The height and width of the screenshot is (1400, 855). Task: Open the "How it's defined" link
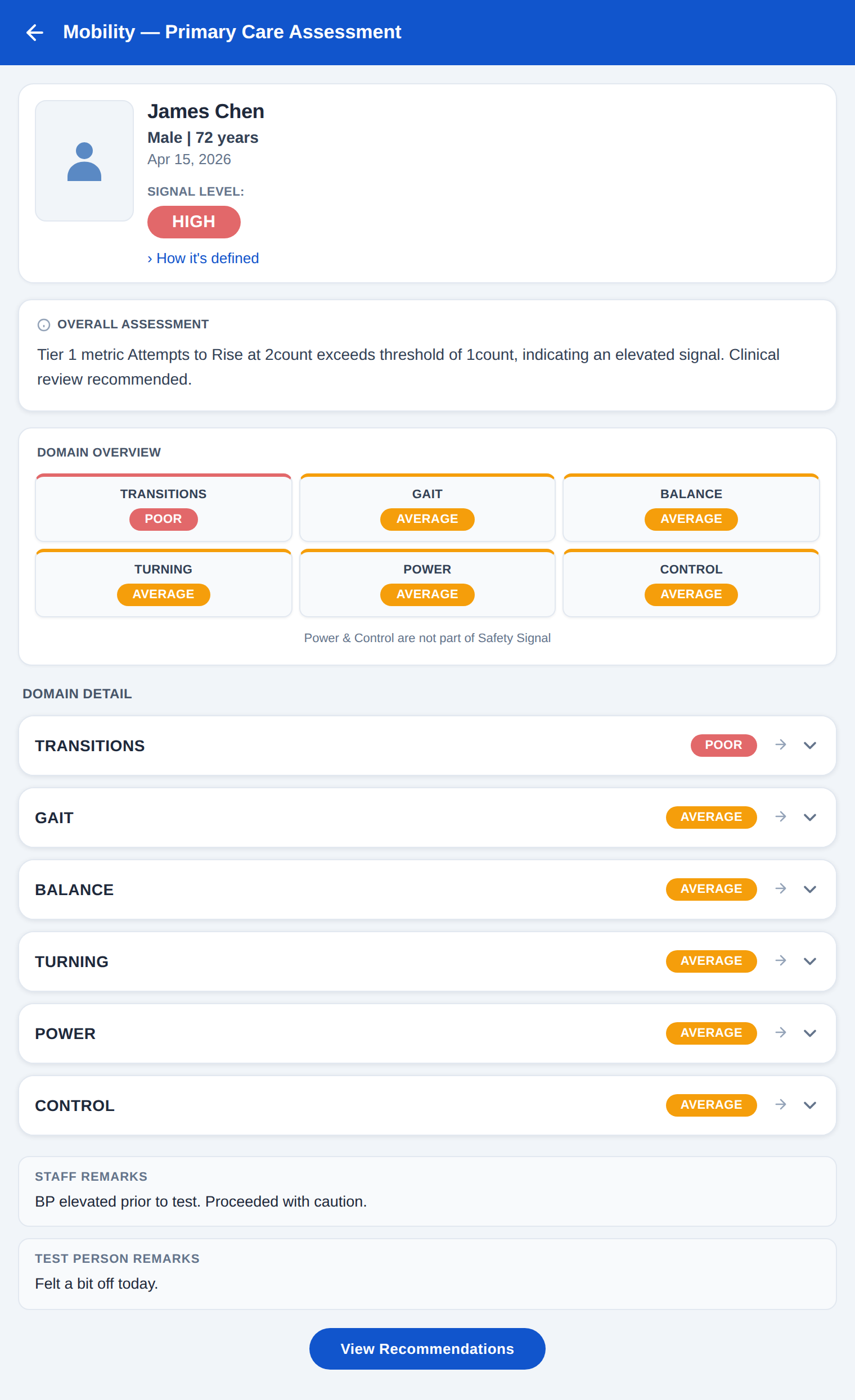(203, 259)
